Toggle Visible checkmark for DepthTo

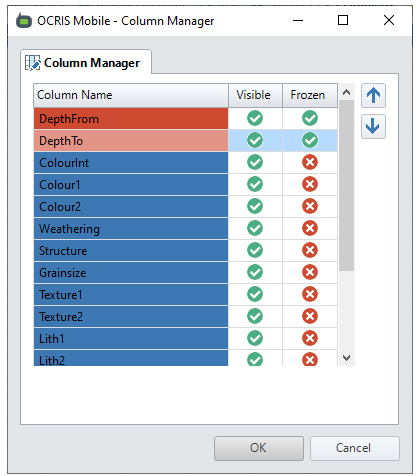[x=255, y=140]
